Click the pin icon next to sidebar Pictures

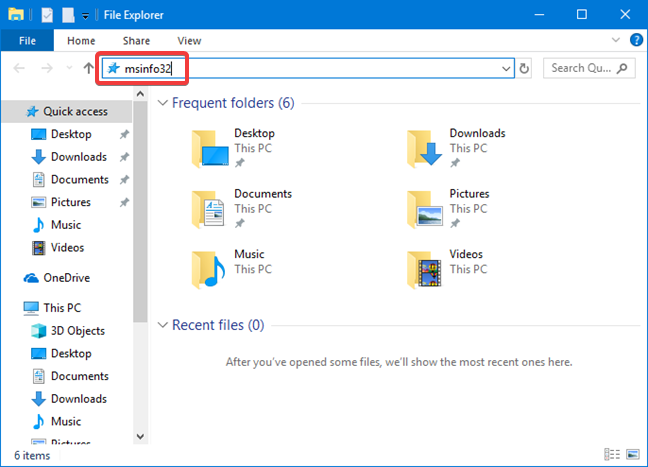pyautogui.click(x=124, y=203)
